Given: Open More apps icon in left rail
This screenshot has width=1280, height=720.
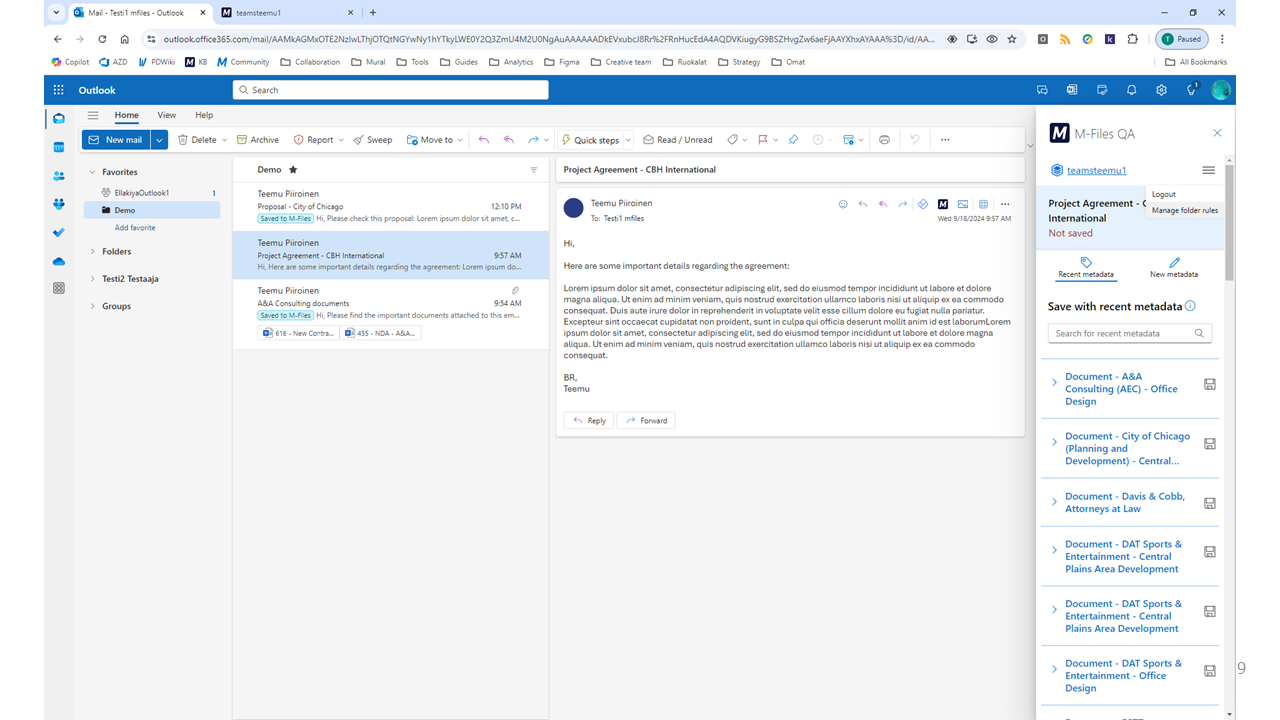Looking at the screenshot, I should [x=59, y=288].
